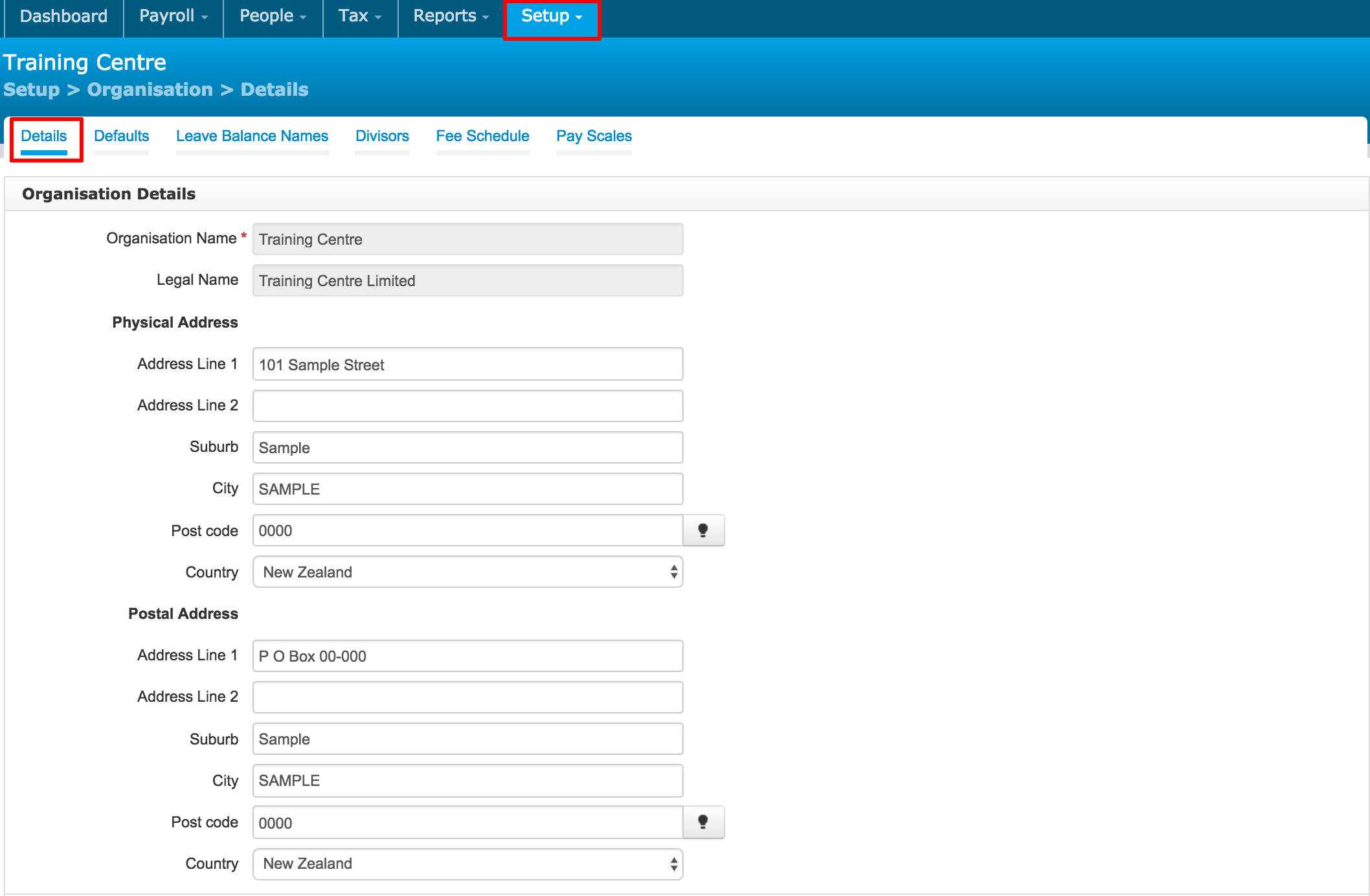The image size is (1370, 896).
Task: Switch to the Defaults tab
Action: (x=121, y=136)
